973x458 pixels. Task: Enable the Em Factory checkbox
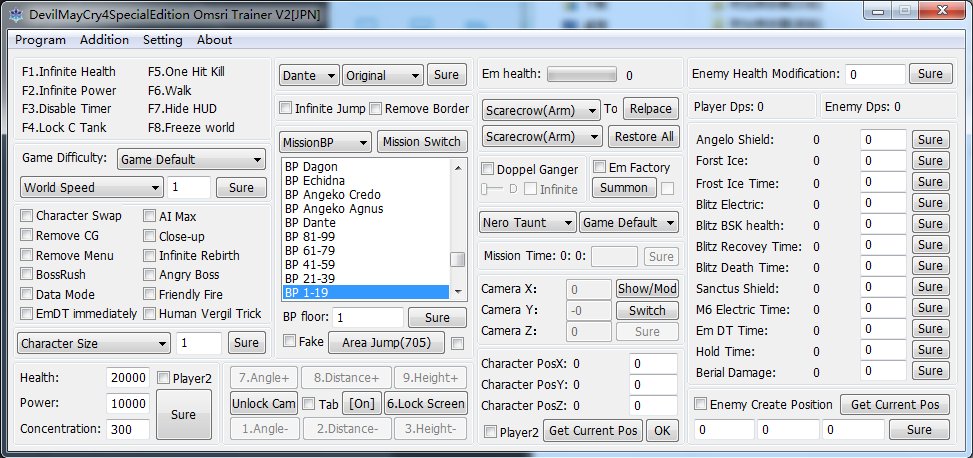coord(599,167)
